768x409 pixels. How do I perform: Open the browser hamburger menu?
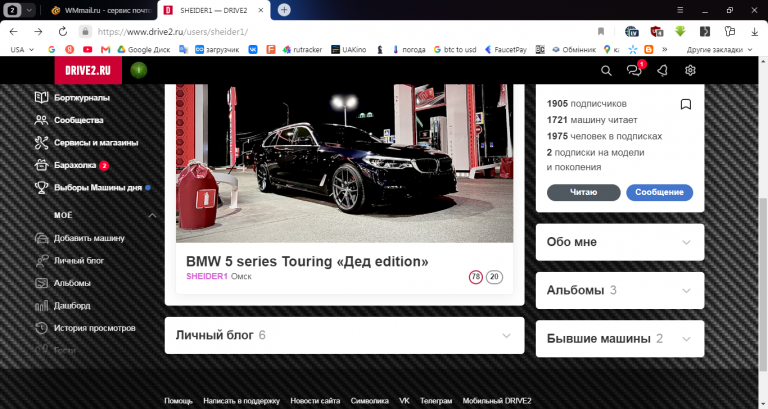tap(680, 10)
